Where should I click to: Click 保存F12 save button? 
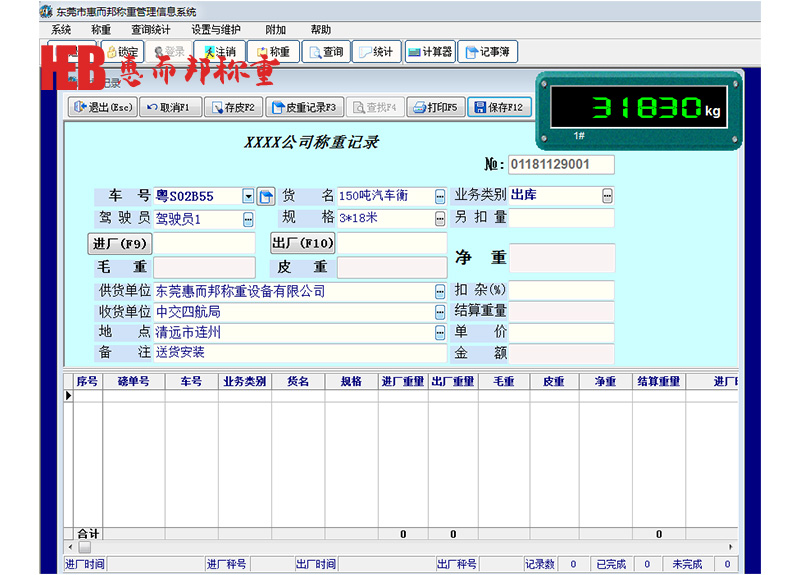point(499,107)
